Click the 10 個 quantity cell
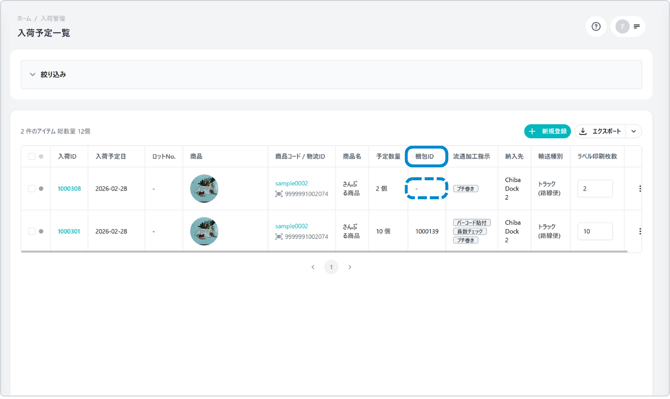The height and width of the screenshot is (399, 670). click(x=383, y=231)
